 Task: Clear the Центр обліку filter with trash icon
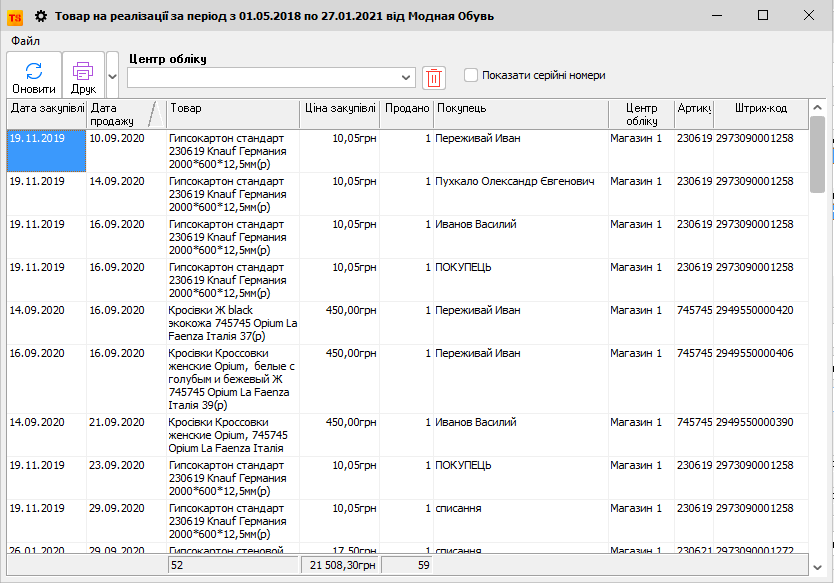(434, 77)
